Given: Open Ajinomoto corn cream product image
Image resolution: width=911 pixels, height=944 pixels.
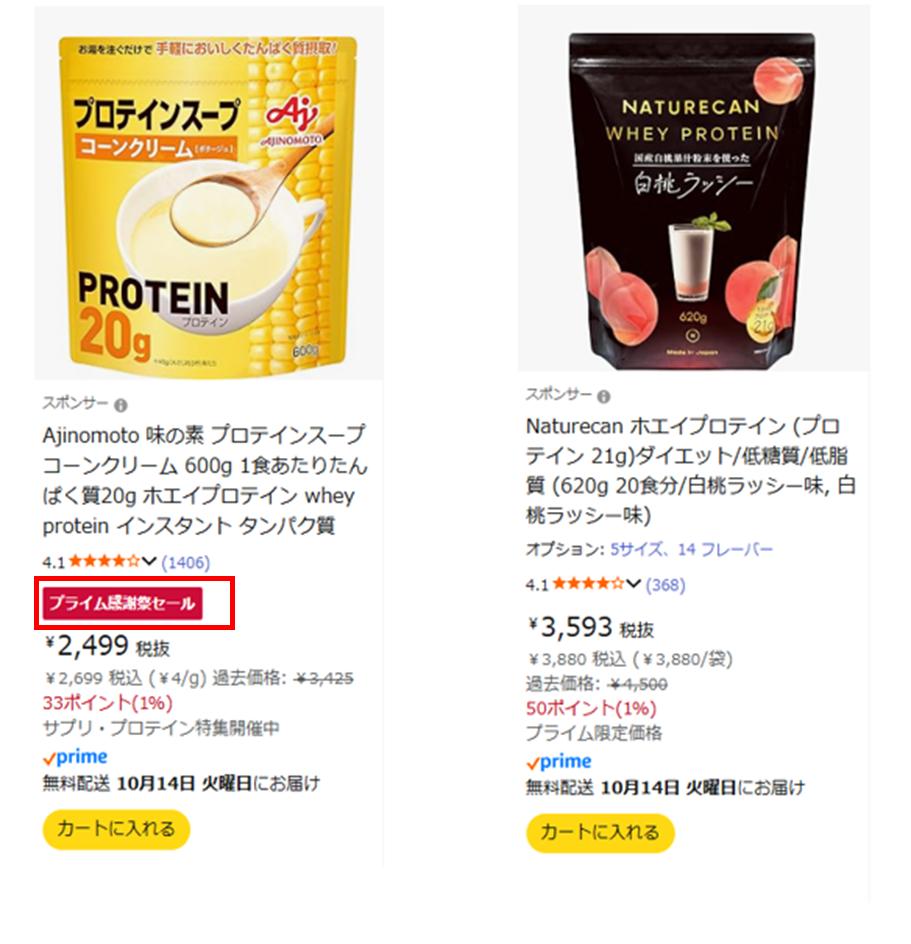Looking at the screenshot, I should point(208,193).
